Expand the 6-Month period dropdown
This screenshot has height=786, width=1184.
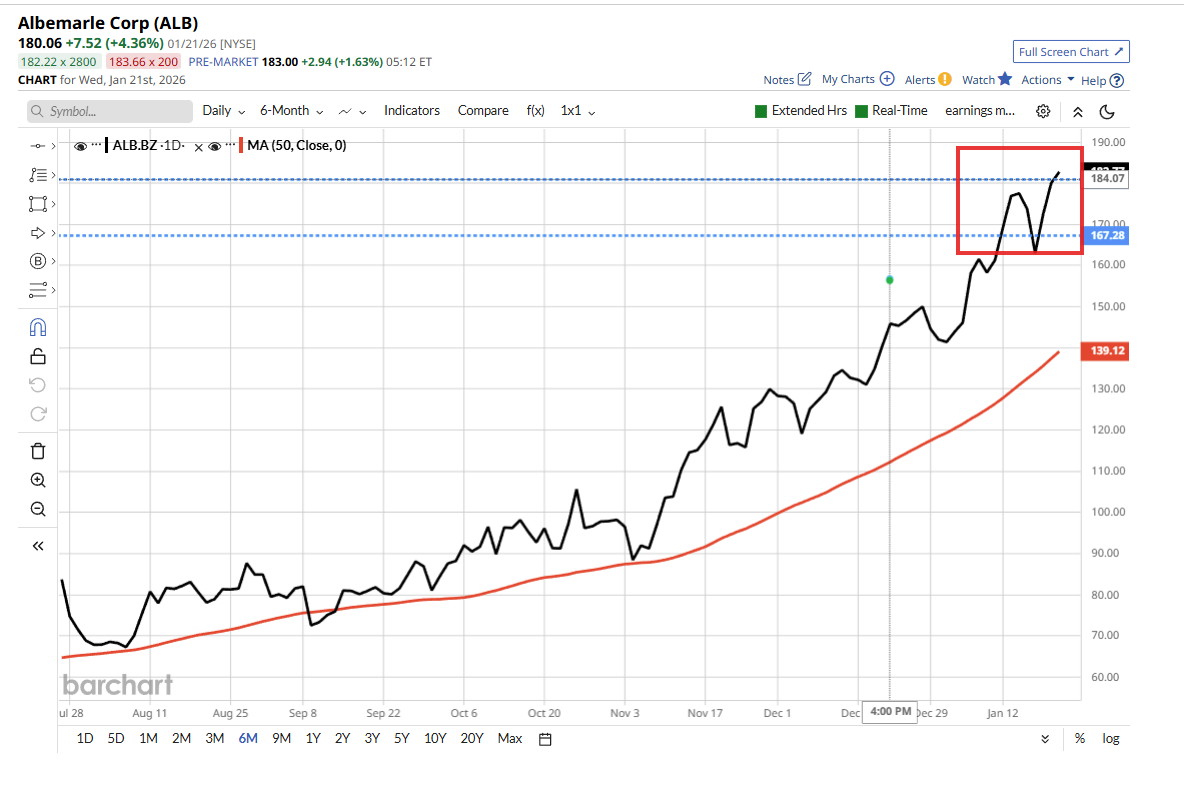point(291,111)
